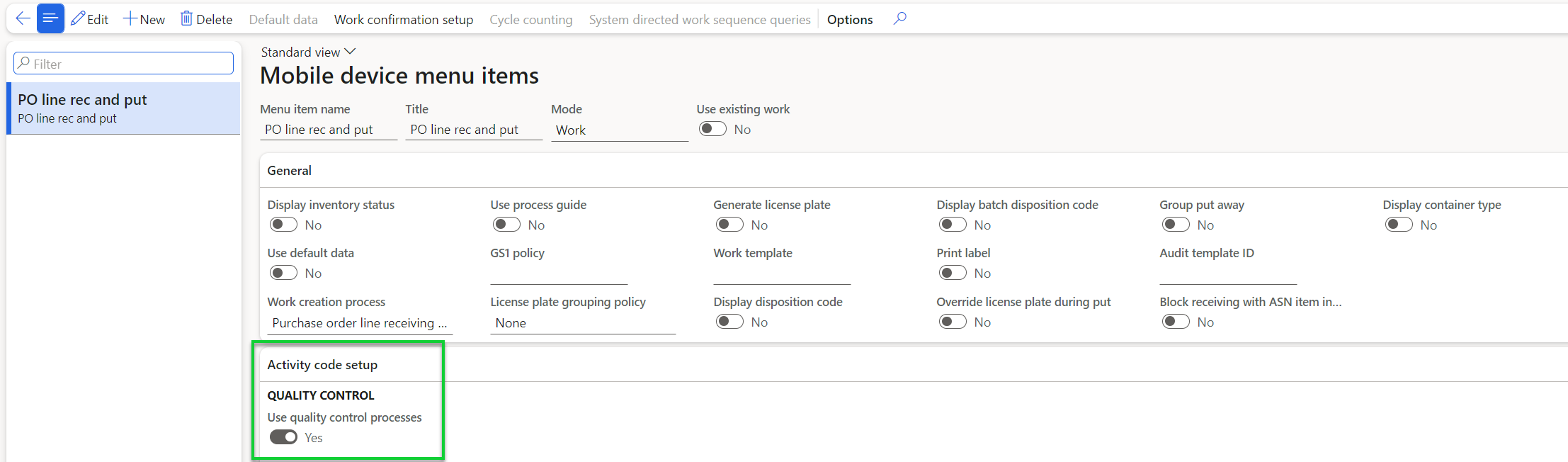Click the back arrow icon
This screenshot has height=462, width=1568.
23,19
